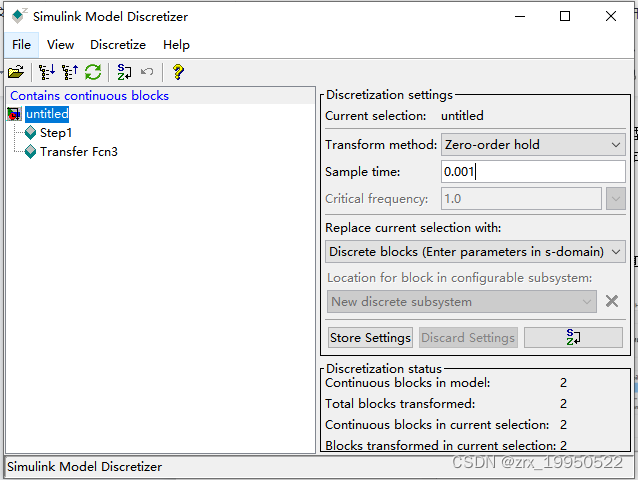
Task: Click the Critical frequency value field
Action: coord(521,199)
